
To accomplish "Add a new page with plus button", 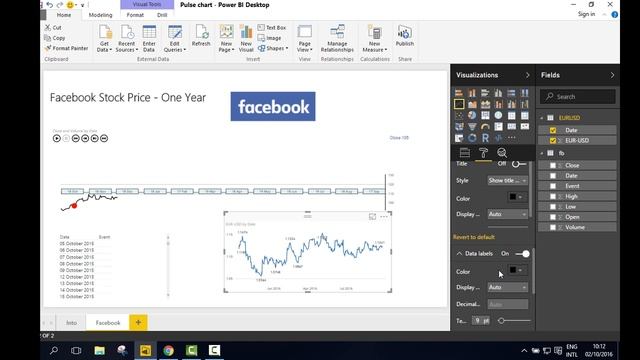I will click(x=138, y=322).
